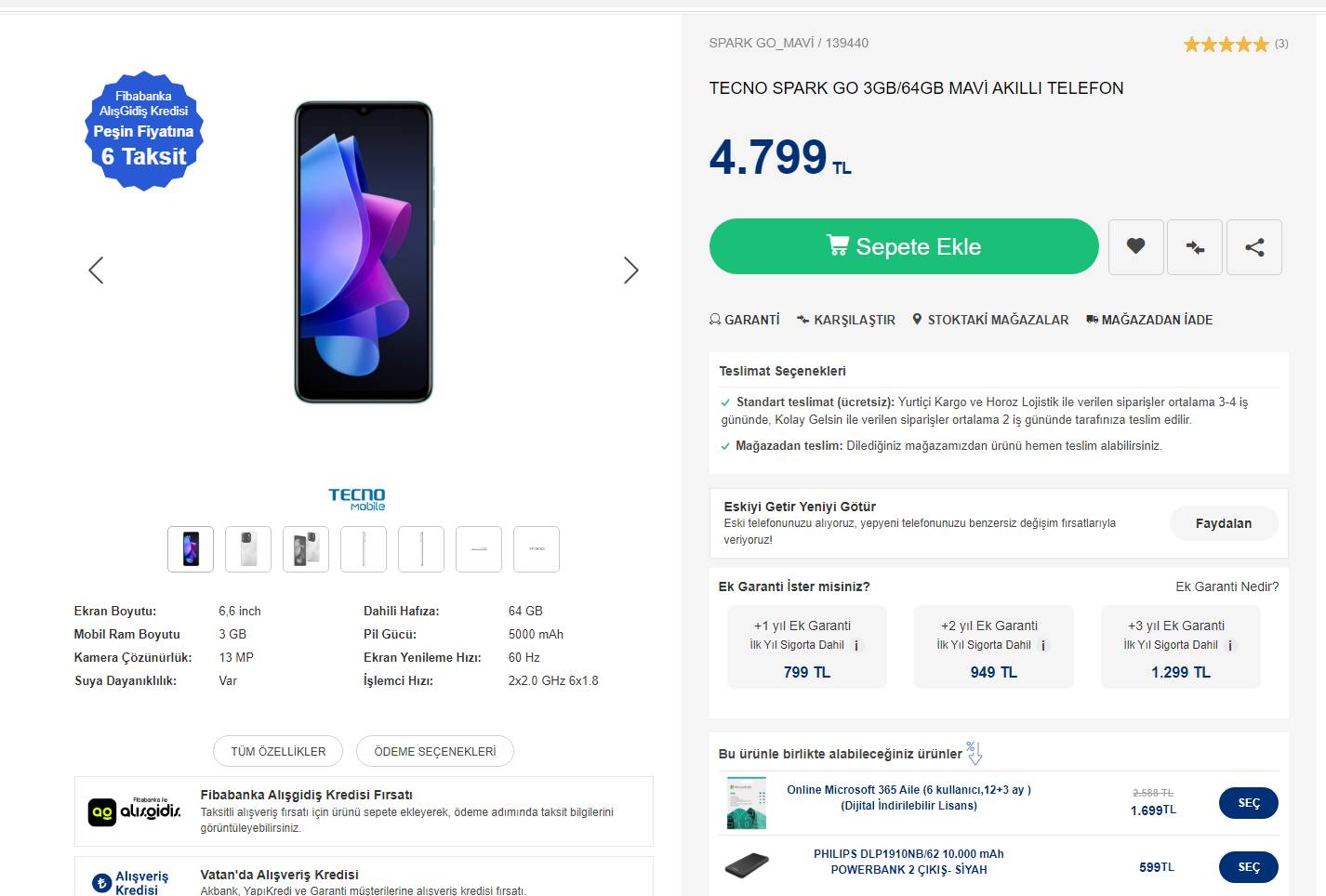Click the share icon button
The height and width of the screenshot is (896, 1326).
pos(1254,247)
